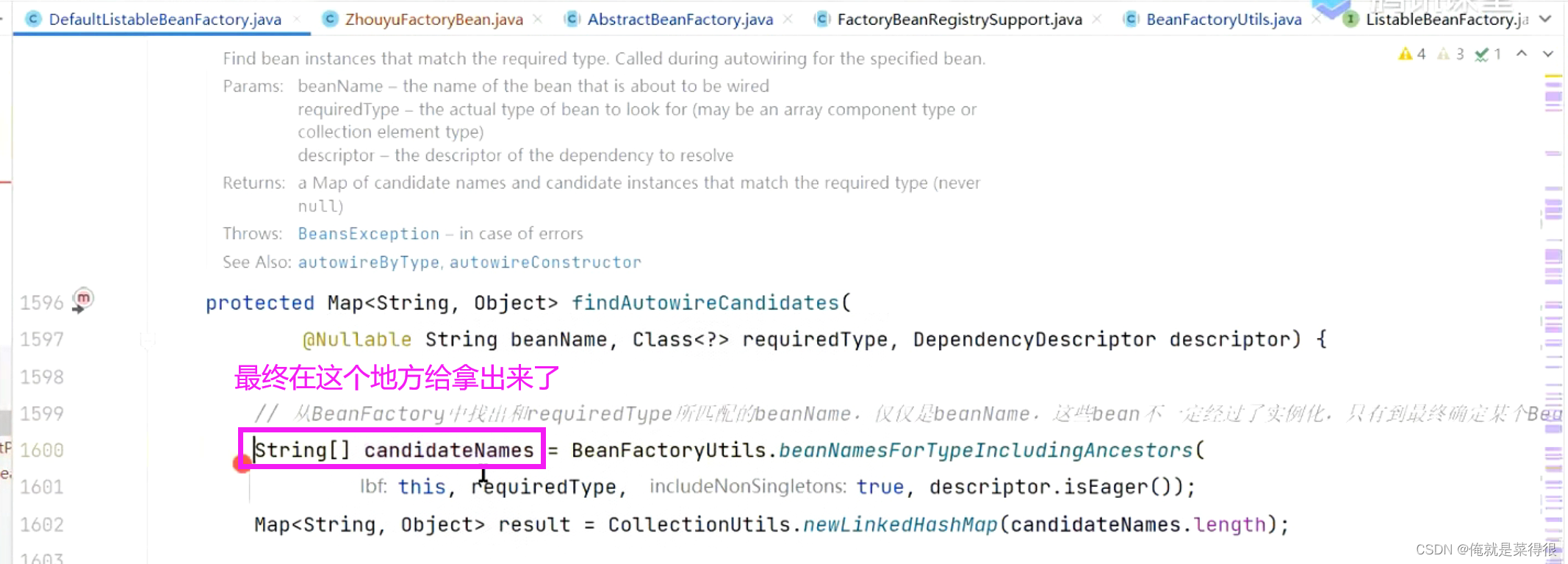Show hidden editor tabs dropdown
The image size is (1568, 564).
tap(1545, 19)
